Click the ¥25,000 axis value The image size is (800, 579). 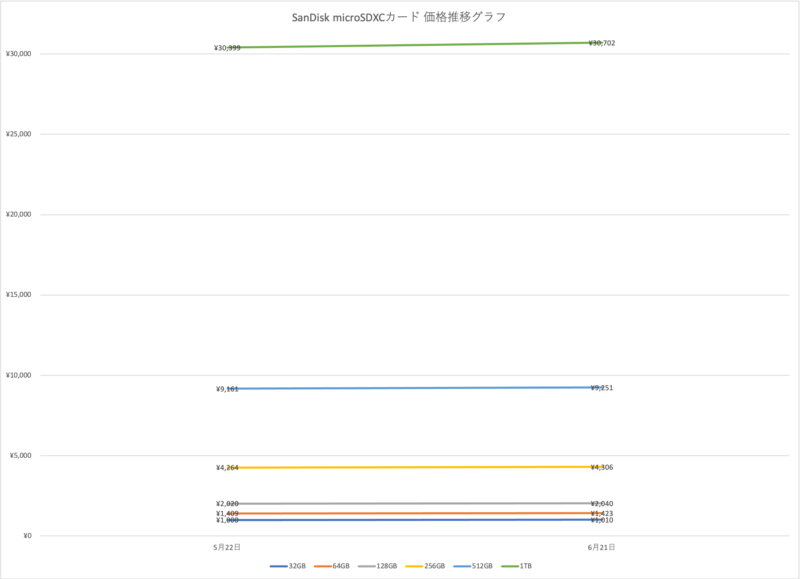click(18, 134)
